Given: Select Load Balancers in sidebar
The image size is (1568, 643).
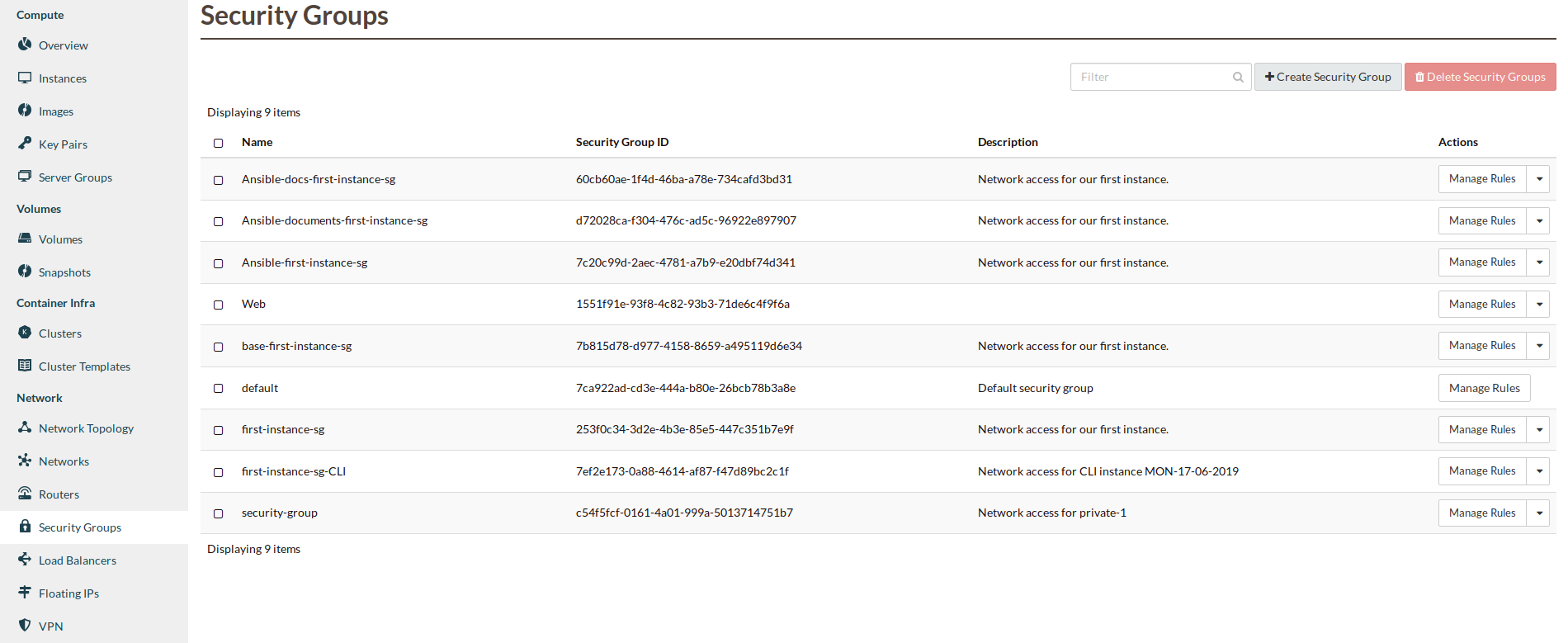Looking at the screenshot, I should [78, 560].
